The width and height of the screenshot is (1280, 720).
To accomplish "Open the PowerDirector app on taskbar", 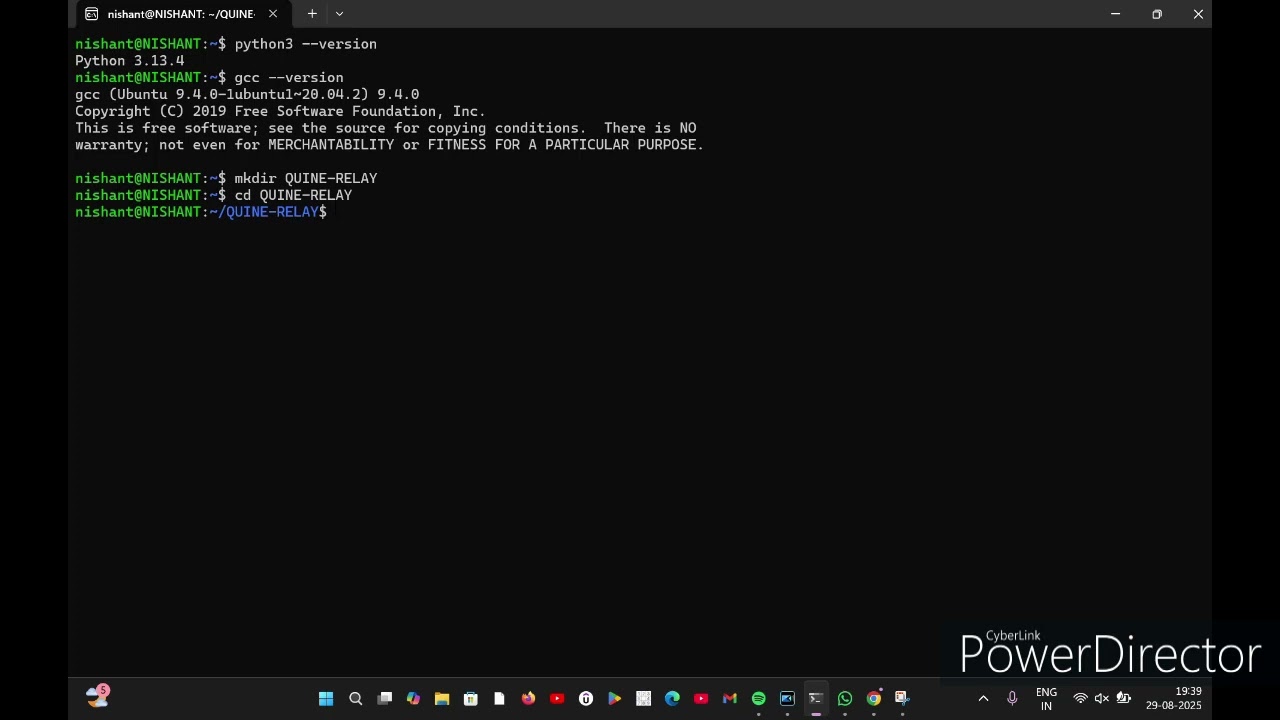I will (787, 698).
